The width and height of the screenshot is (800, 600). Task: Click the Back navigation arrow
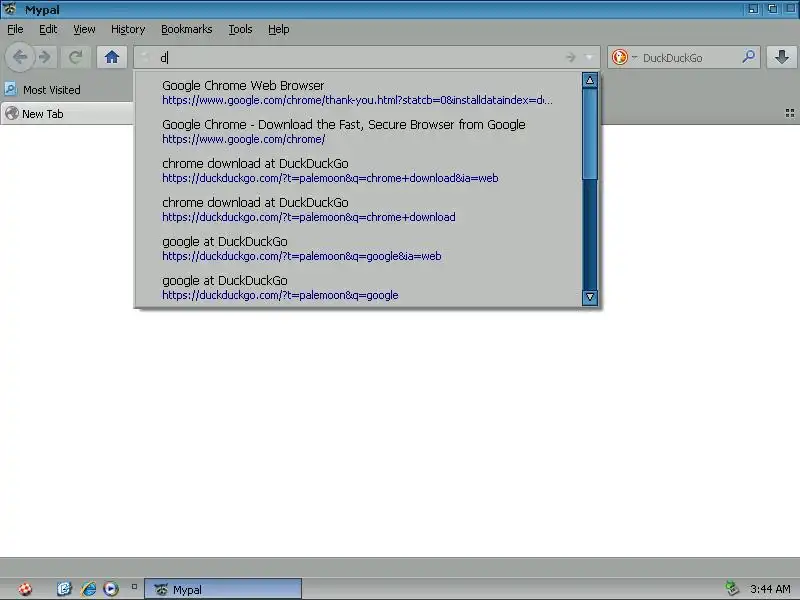click(20, 57)
